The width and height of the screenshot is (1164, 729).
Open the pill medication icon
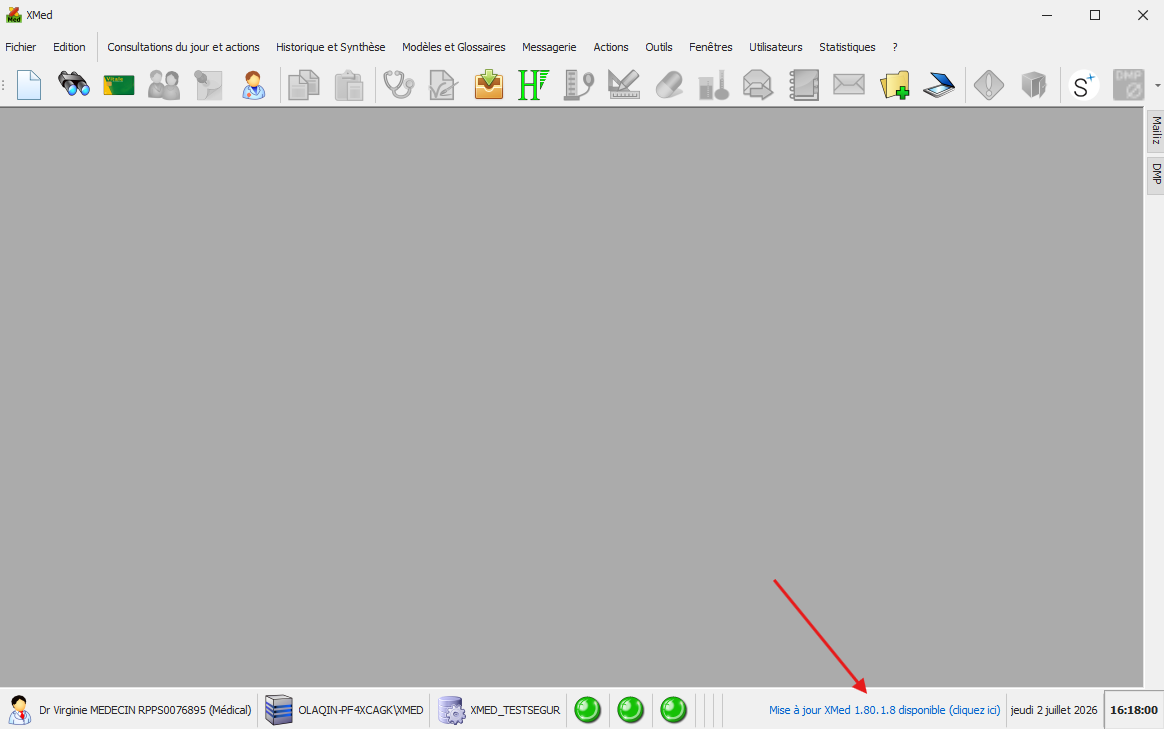(x=669, y=85)
